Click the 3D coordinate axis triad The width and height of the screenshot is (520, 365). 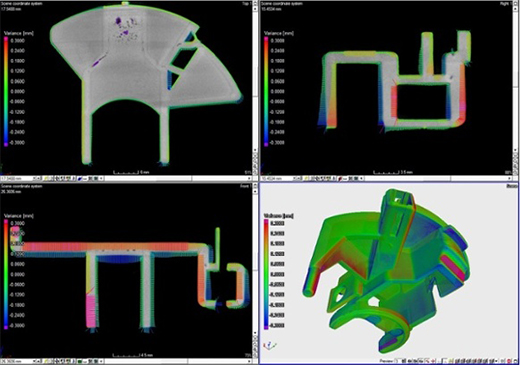click(x=269, y=346)
